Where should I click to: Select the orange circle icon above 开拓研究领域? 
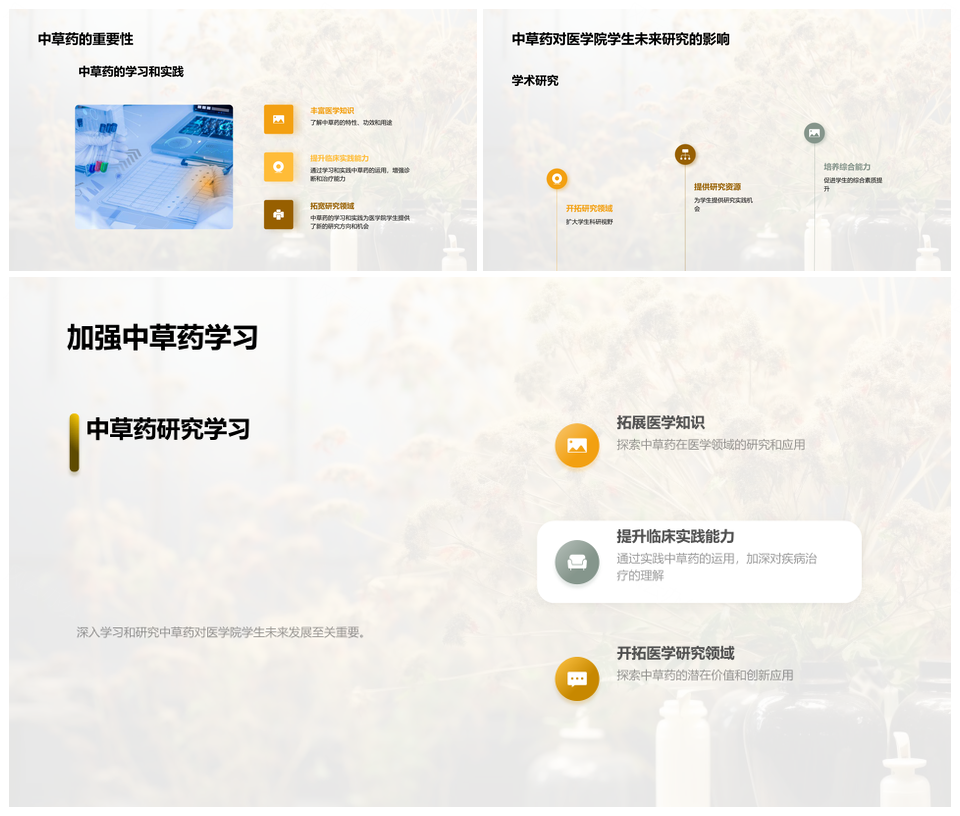(557, 179)
